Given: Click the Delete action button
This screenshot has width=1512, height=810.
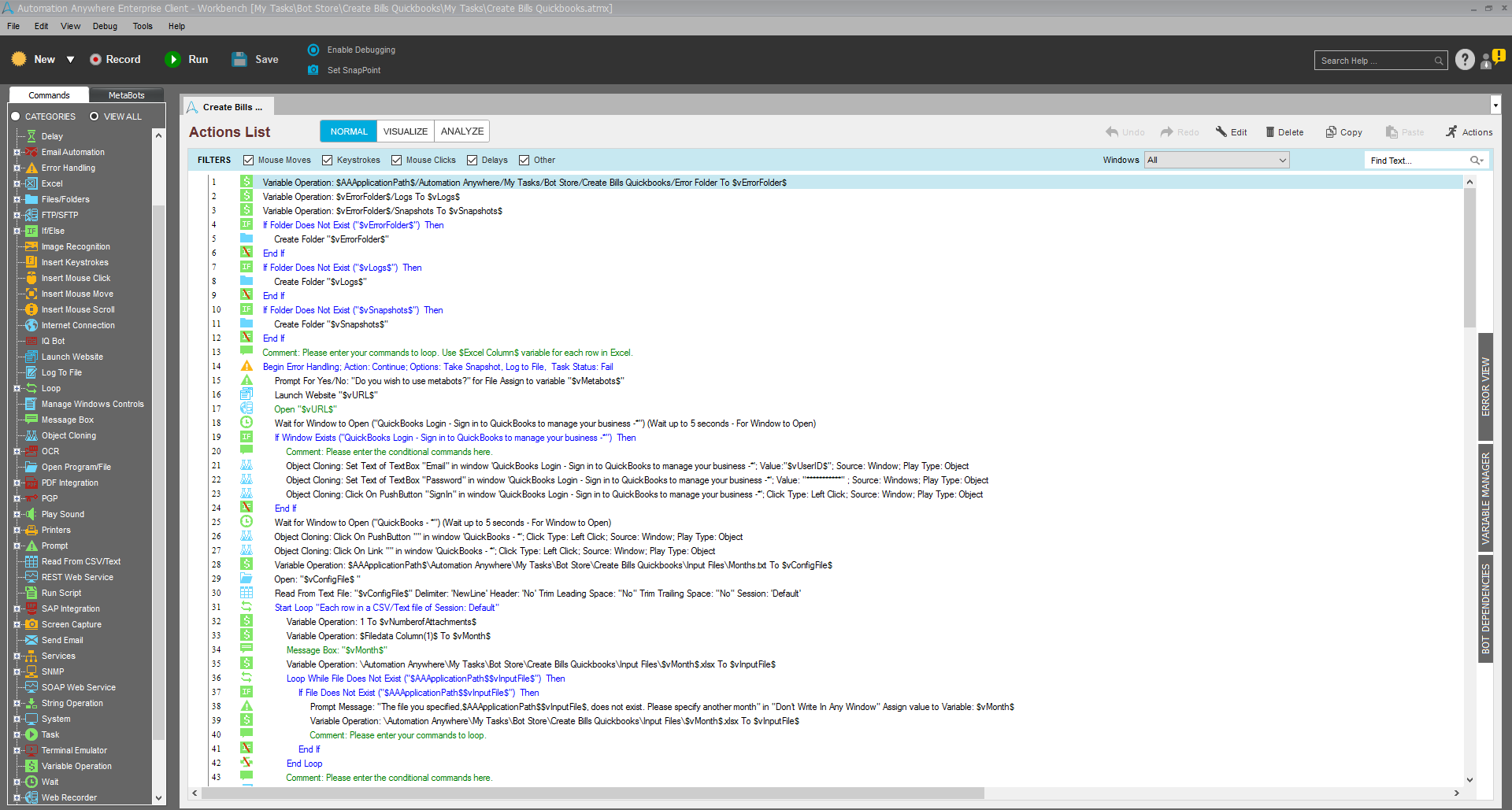Looking at the screenshot, I should (x=1284, y=132).
